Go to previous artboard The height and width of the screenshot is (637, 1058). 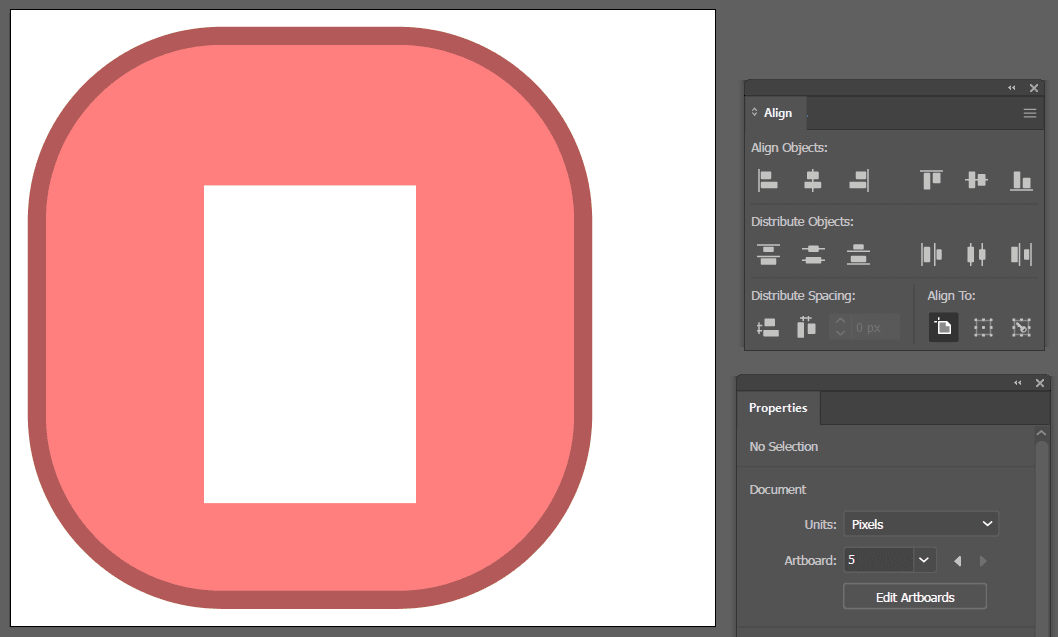point(957,561)
